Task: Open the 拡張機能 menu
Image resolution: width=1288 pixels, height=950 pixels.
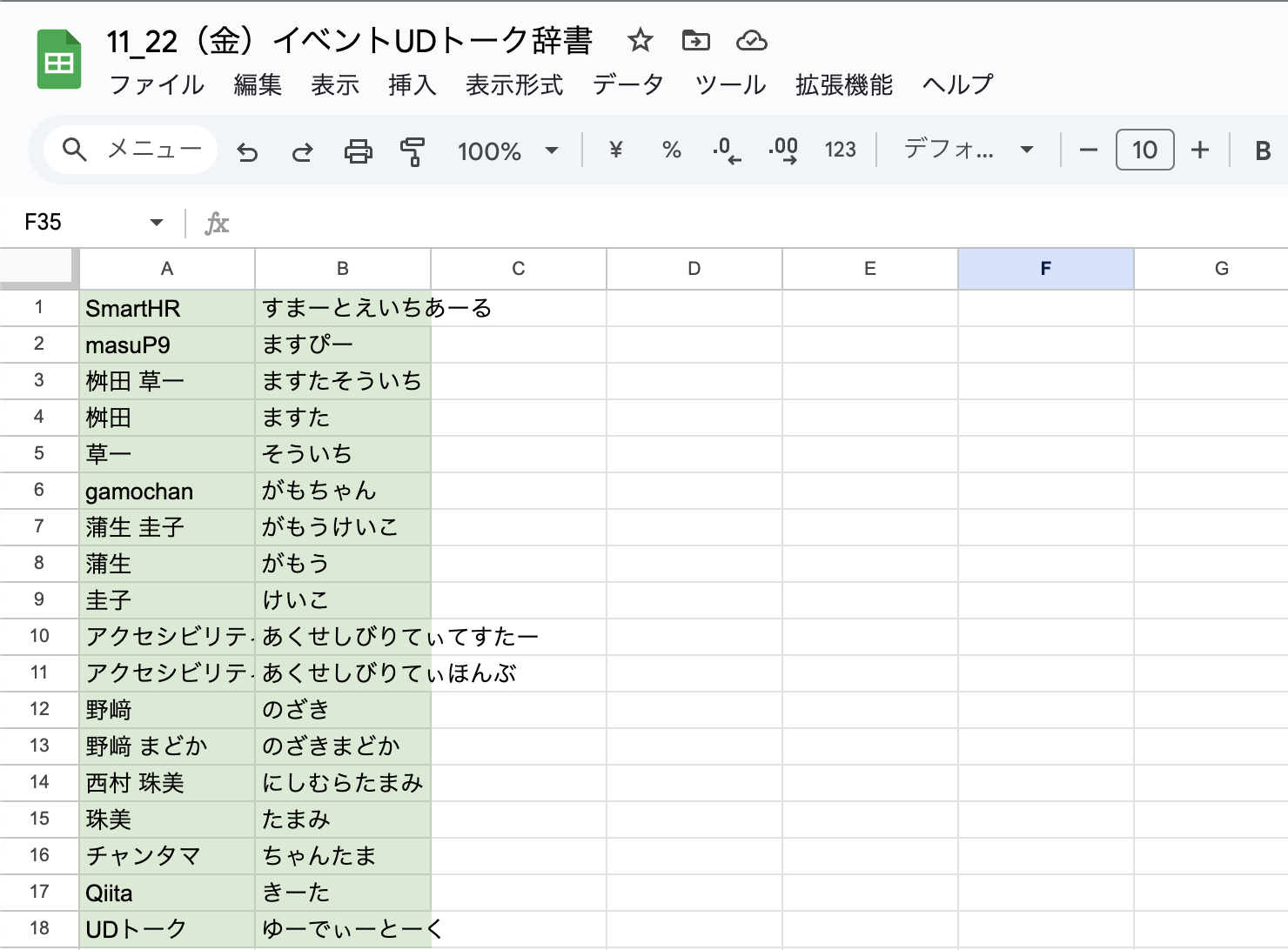Action: coord(841,84)
